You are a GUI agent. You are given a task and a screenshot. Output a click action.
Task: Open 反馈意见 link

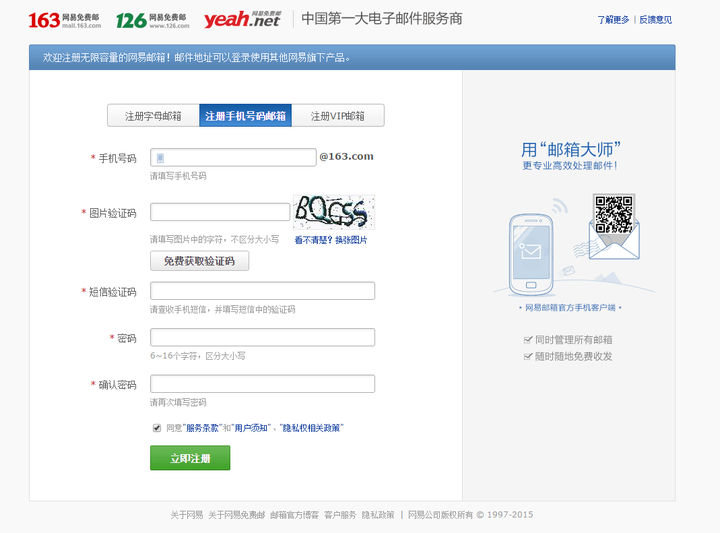click(x=655, y=20)
